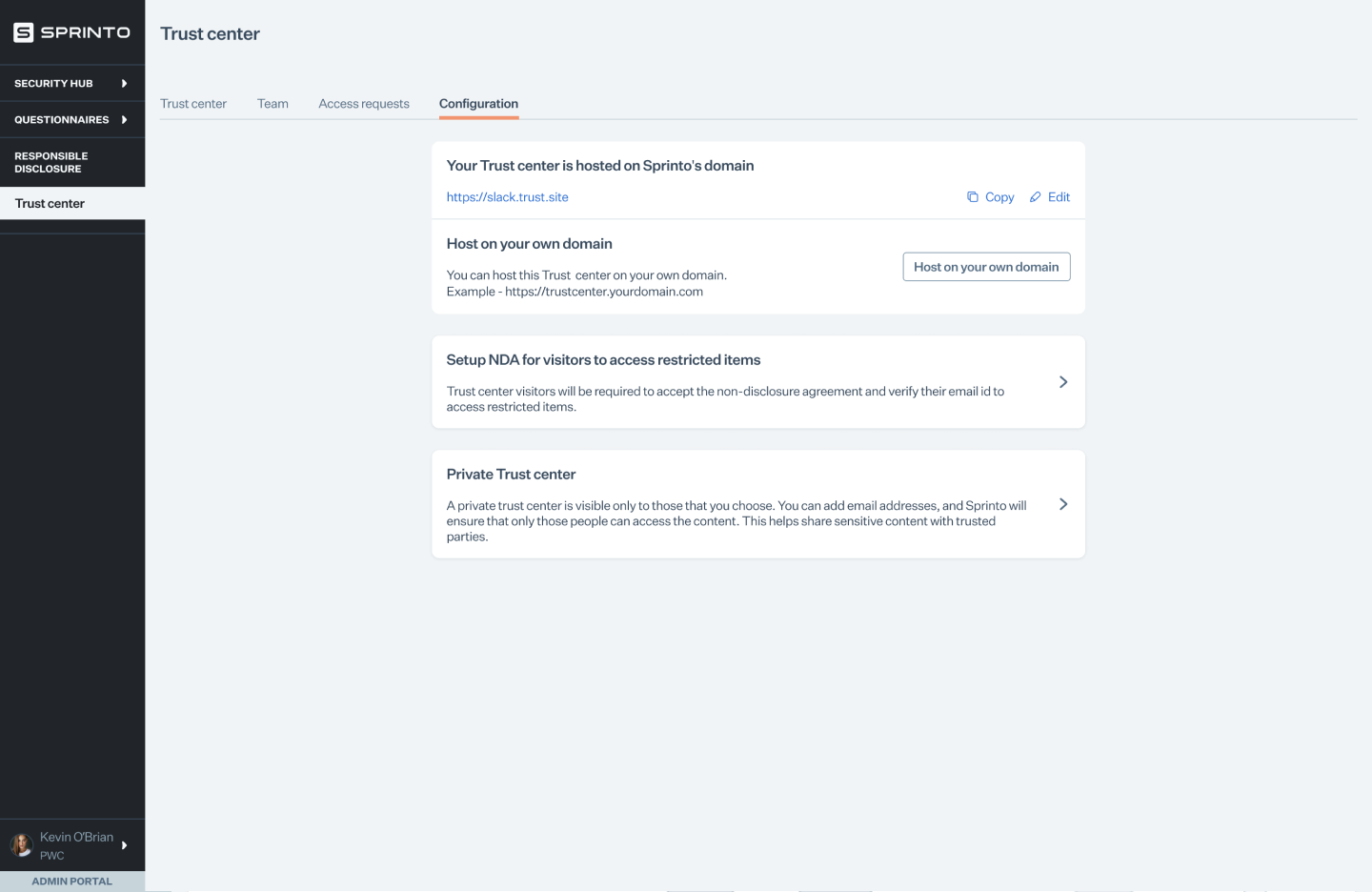The height and width of the screenshot is (892, 1372).
Task: Copy the trust center URL
Action: (991, 197)
